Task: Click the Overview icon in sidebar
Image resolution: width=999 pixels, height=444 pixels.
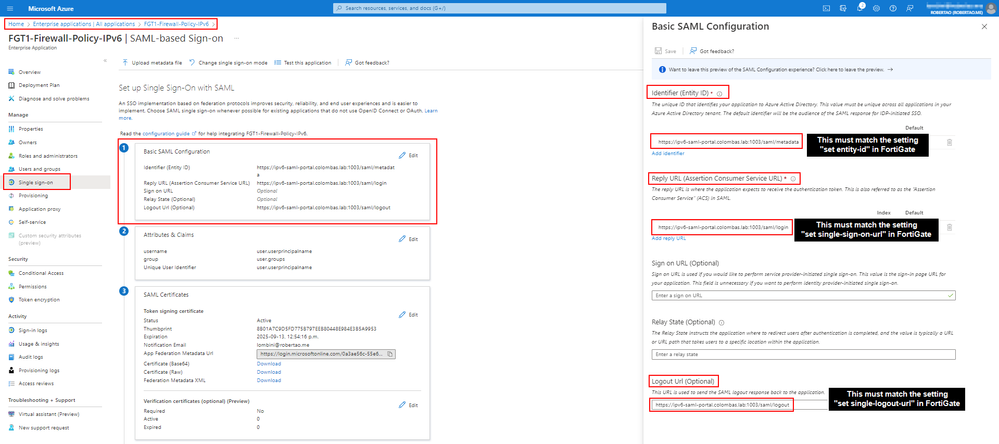Action: tap(11, 72)
